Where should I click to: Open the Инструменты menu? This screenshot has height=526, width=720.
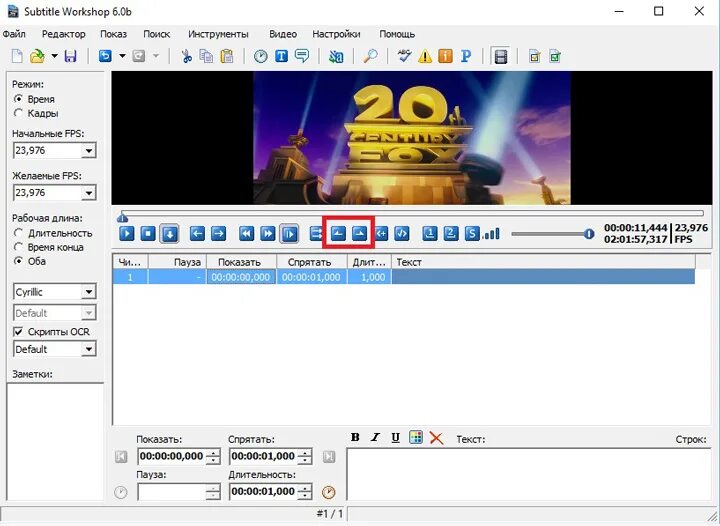click(218, 34)
